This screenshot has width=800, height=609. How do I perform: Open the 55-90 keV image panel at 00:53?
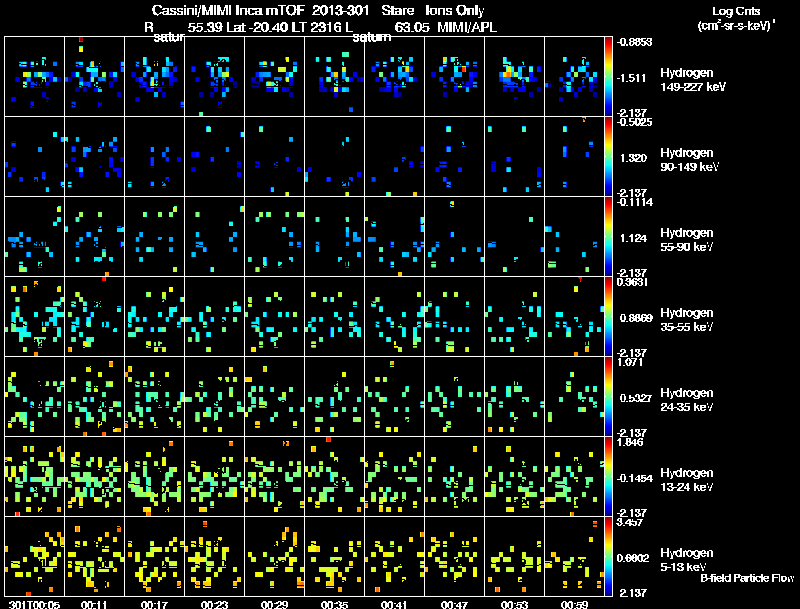click(514, 237)
